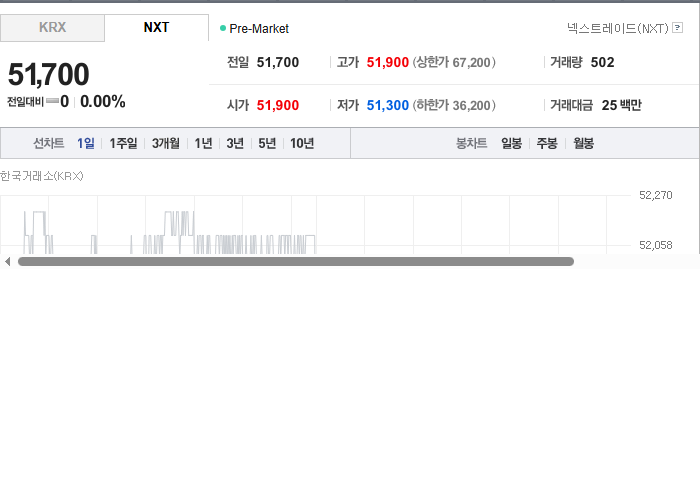Click the 한국거래소(KRX) chart label
The height and width of the screenshot is (490, 700).
[42, 176]
